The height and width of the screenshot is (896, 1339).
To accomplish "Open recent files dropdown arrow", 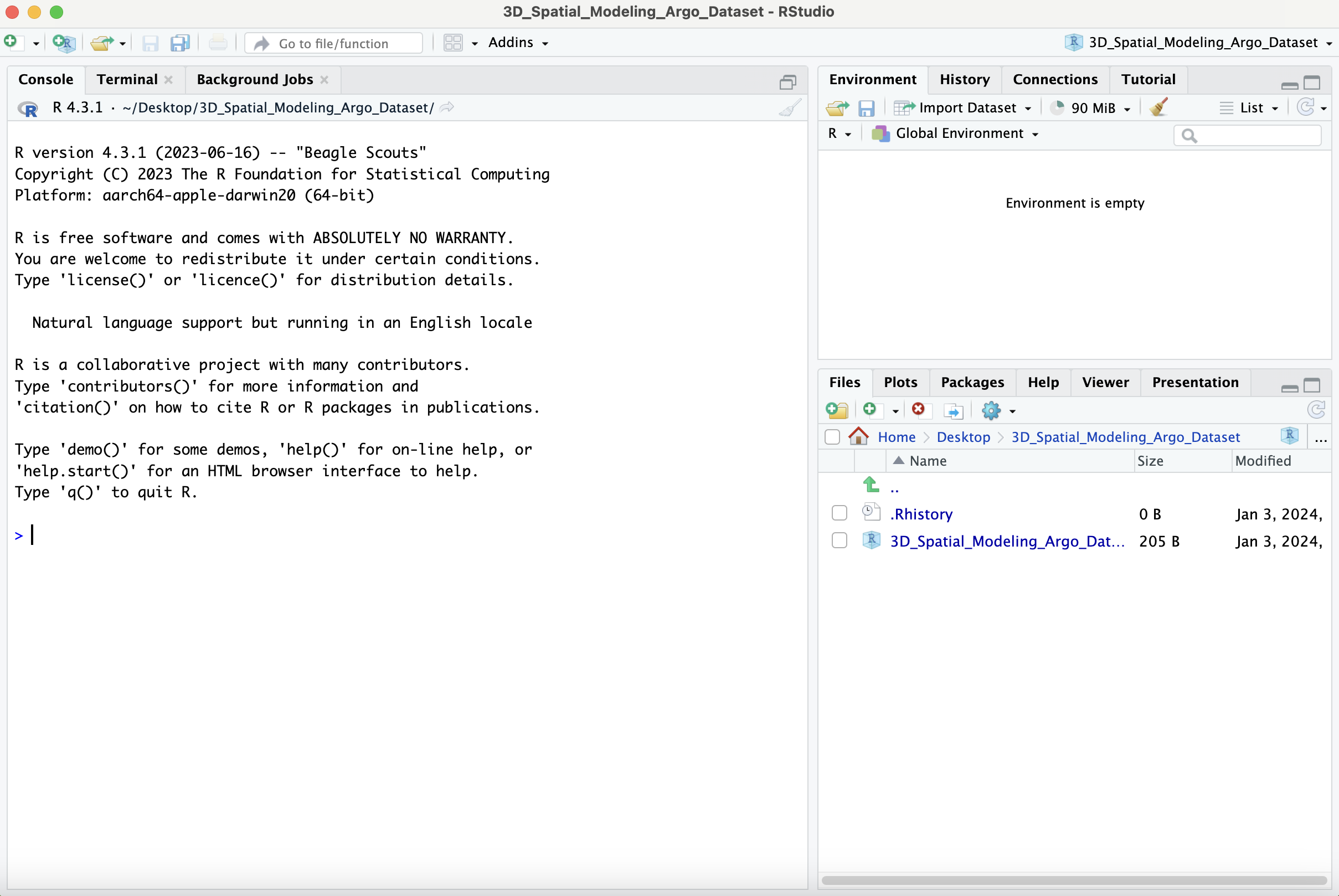I will (122, 43).
